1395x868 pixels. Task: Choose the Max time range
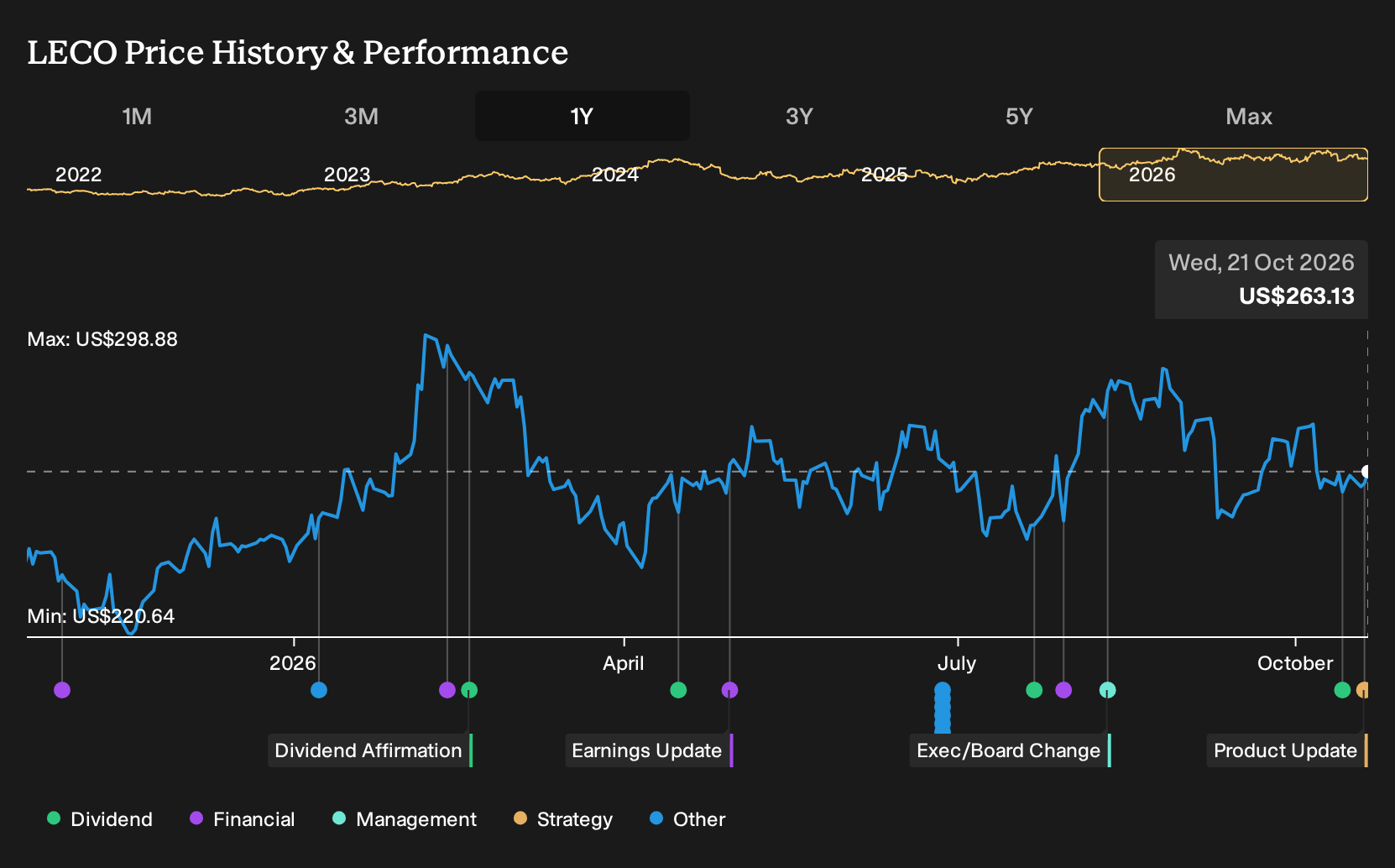coord(1249,116)
